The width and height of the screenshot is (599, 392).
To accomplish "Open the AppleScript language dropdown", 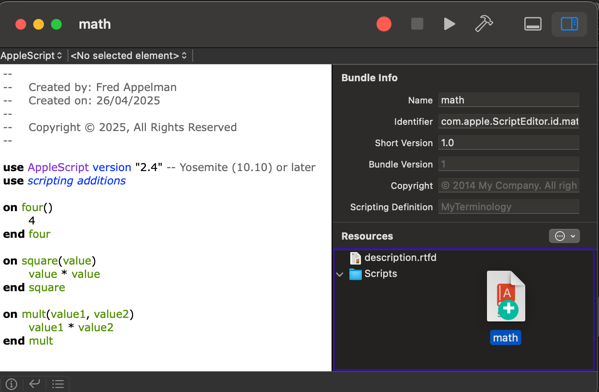I will pyautogui.click(x=31, y=55).
